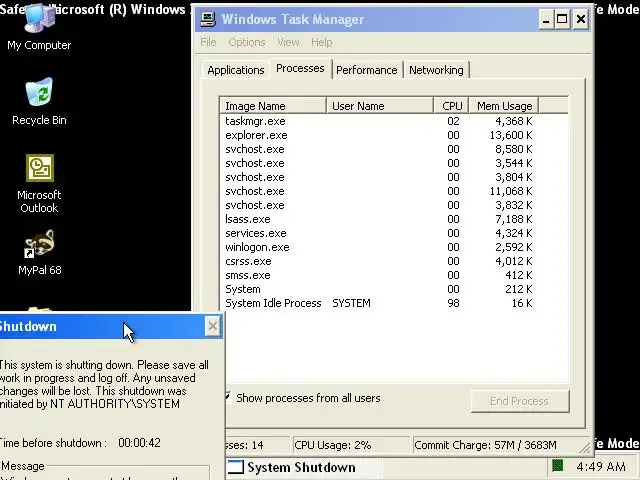Viewport: 640px width, 480px height.
Task: Click the 98 CPU value for idle process
Action: (x=453, y=303)
